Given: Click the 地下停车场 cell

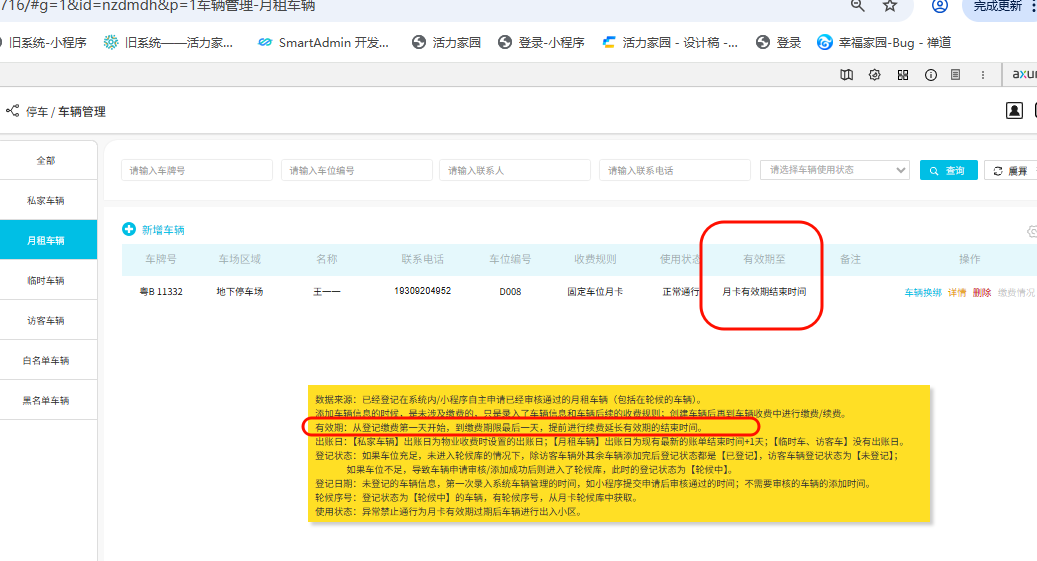Looking at the screenshot, I should point(239,291).
